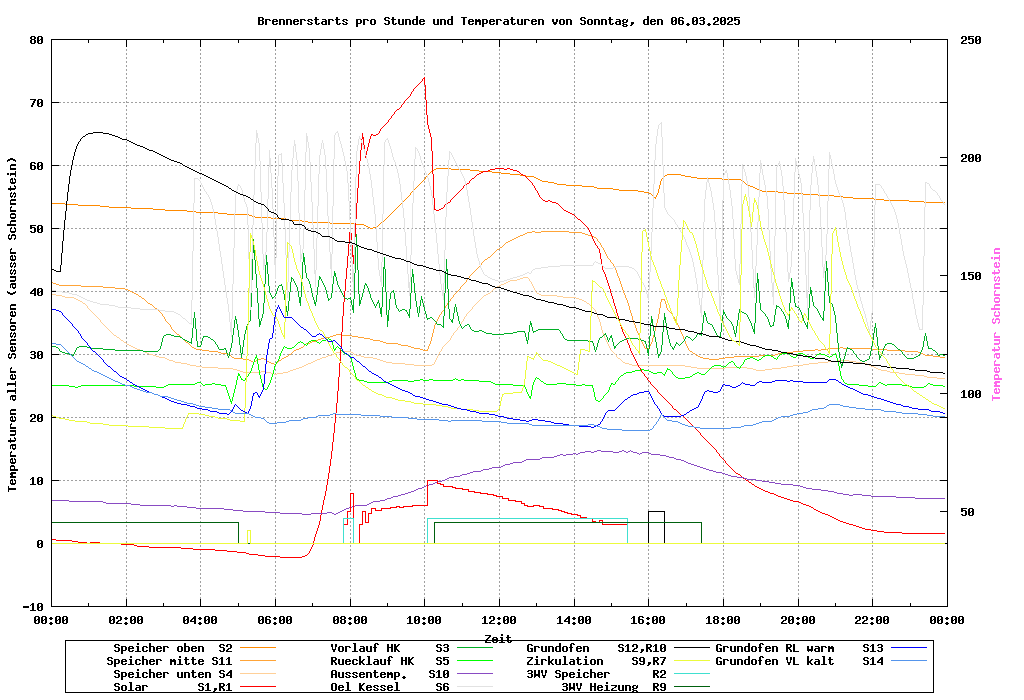This screenshot has width=1024, height=700.
Task: Click the 250 value on right axis
Action: (971, 40)
